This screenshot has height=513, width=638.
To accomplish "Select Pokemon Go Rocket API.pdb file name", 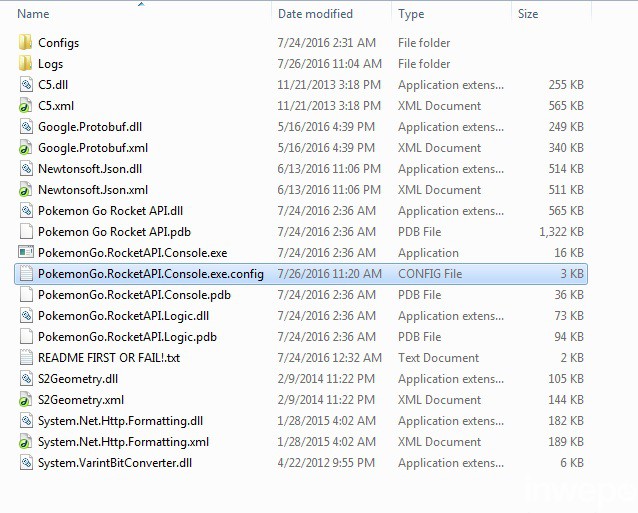I will click(x=114, y=232).
